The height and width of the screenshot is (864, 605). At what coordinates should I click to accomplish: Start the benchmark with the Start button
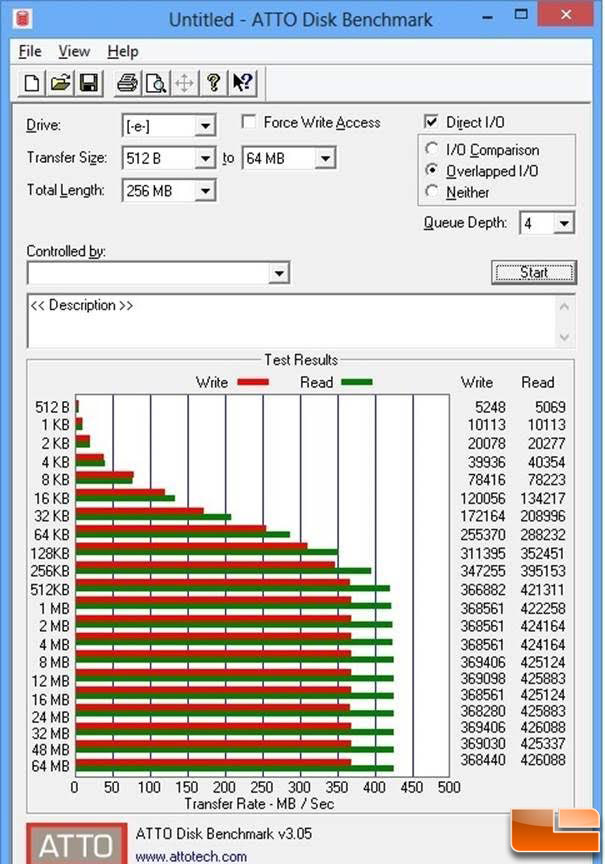click(533, 273)
